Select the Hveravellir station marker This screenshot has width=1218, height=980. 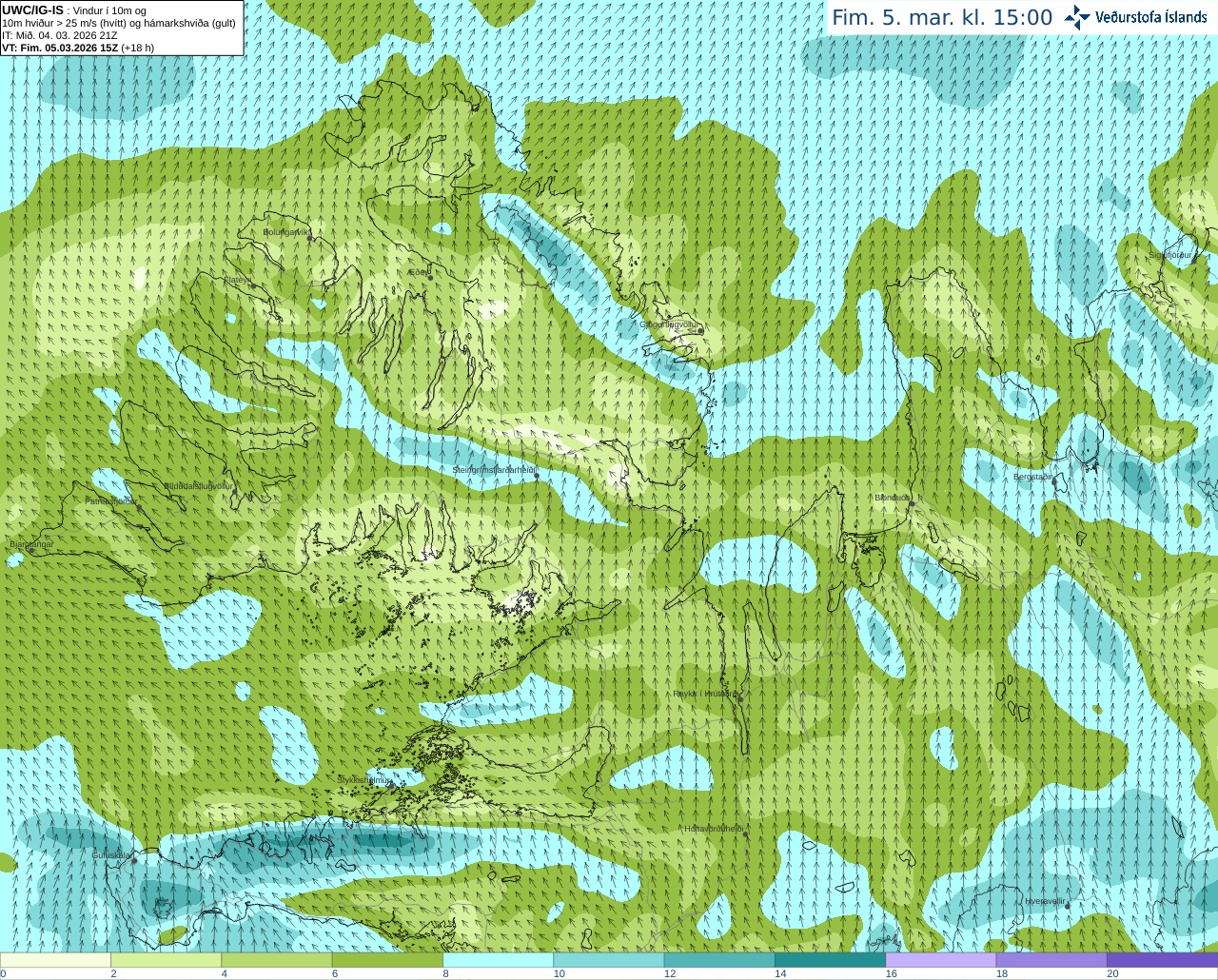[x=1067, y=906]
